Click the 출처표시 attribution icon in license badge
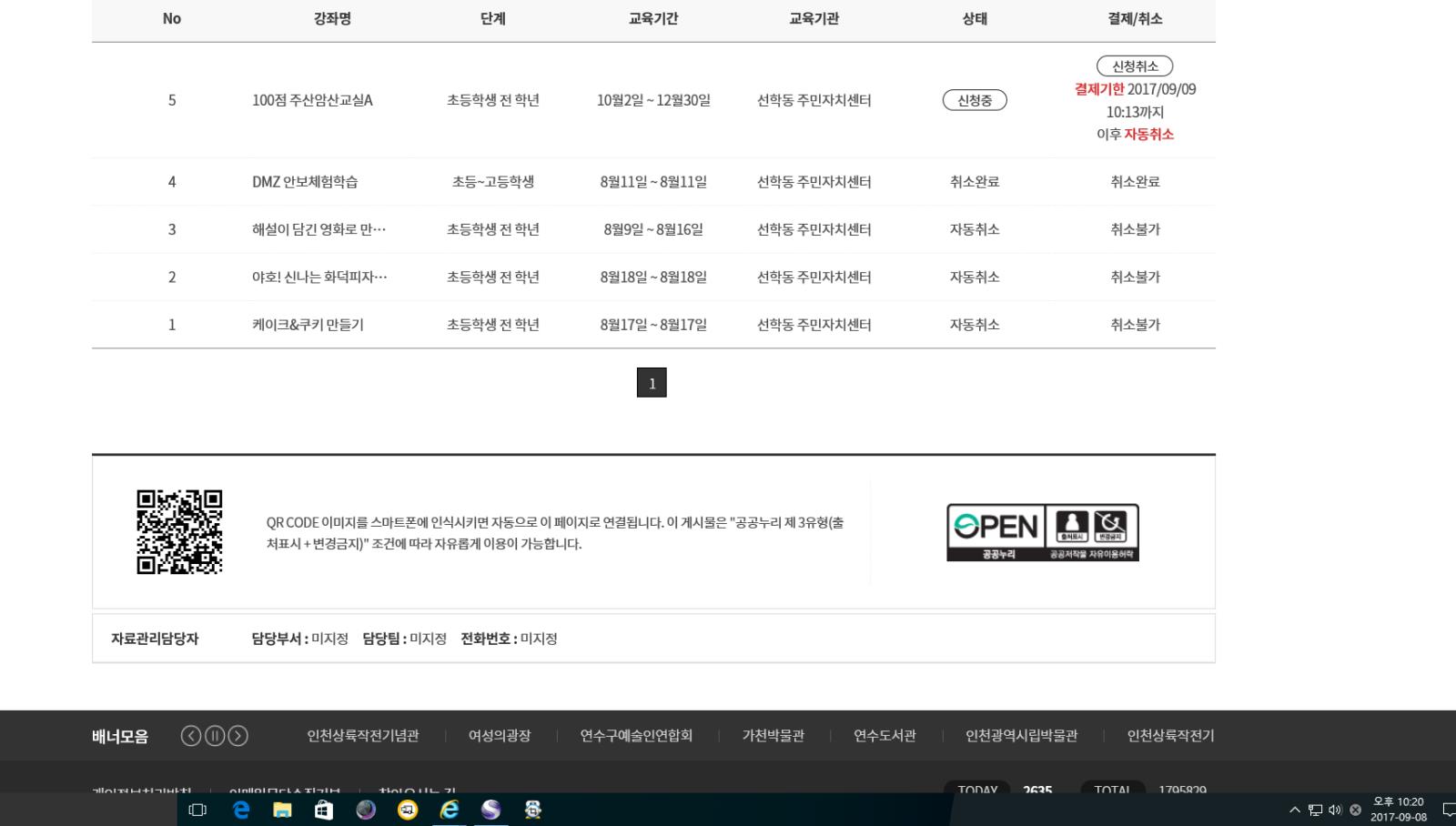The image size is (1456, 826). (x=1072, y=526)
